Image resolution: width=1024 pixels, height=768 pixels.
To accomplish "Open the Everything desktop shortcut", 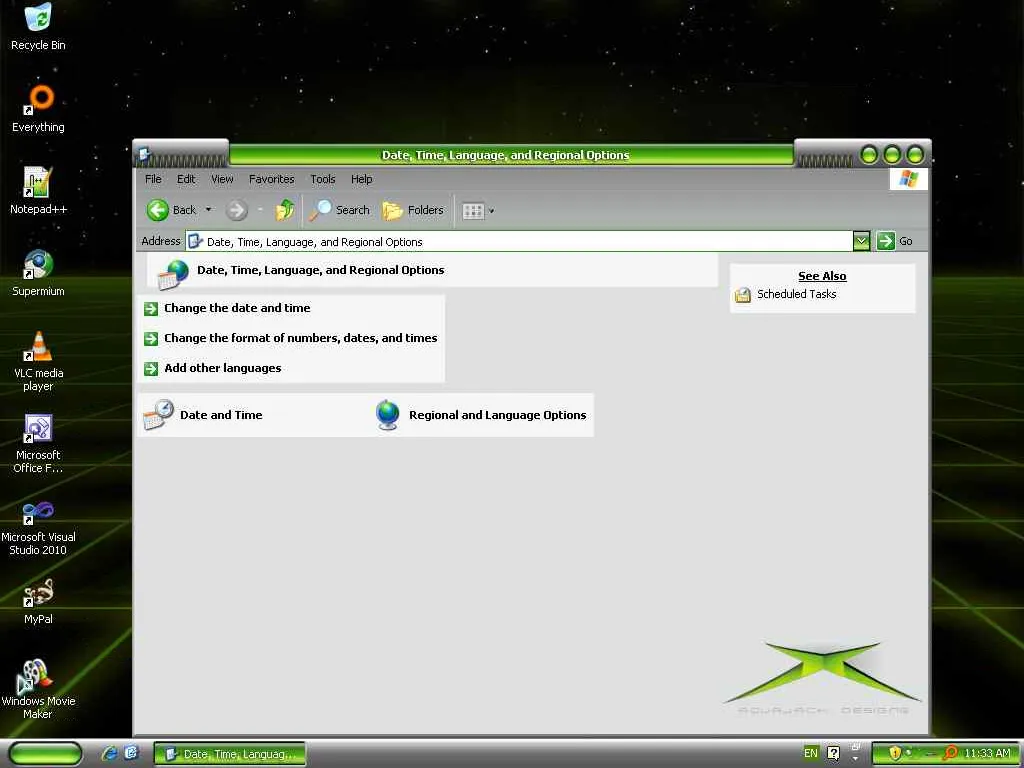I will 38,108.
